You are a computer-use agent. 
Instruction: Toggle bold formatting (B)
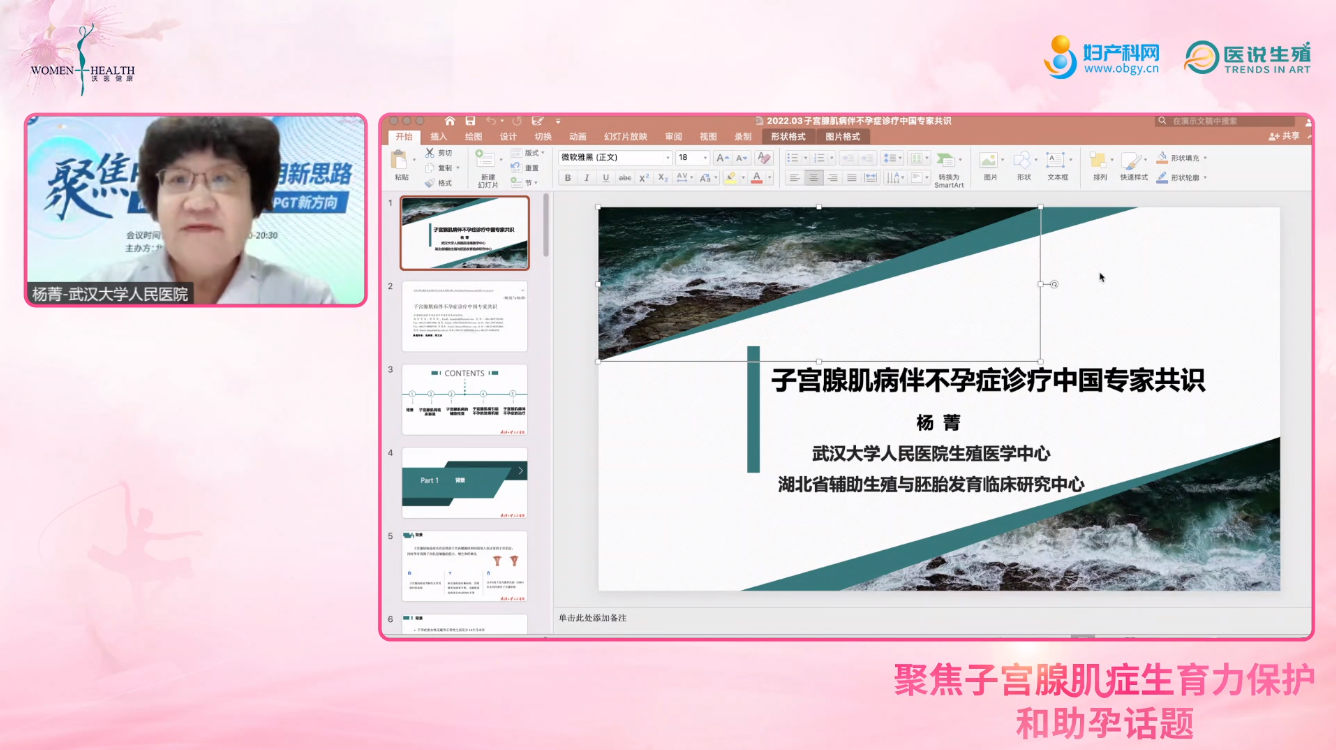[x=567, y=178]
